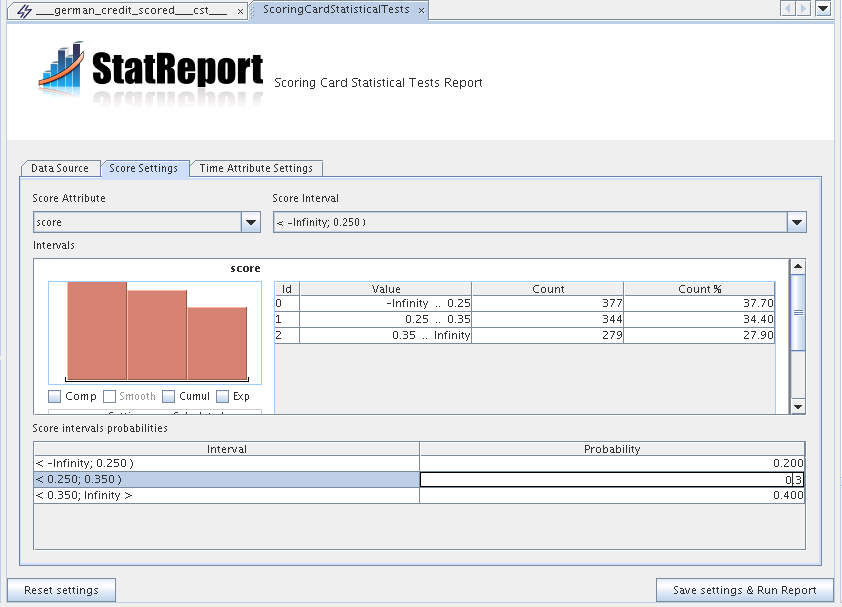
Task: Click the Score Interval combo box field
Action: point(531,222)
